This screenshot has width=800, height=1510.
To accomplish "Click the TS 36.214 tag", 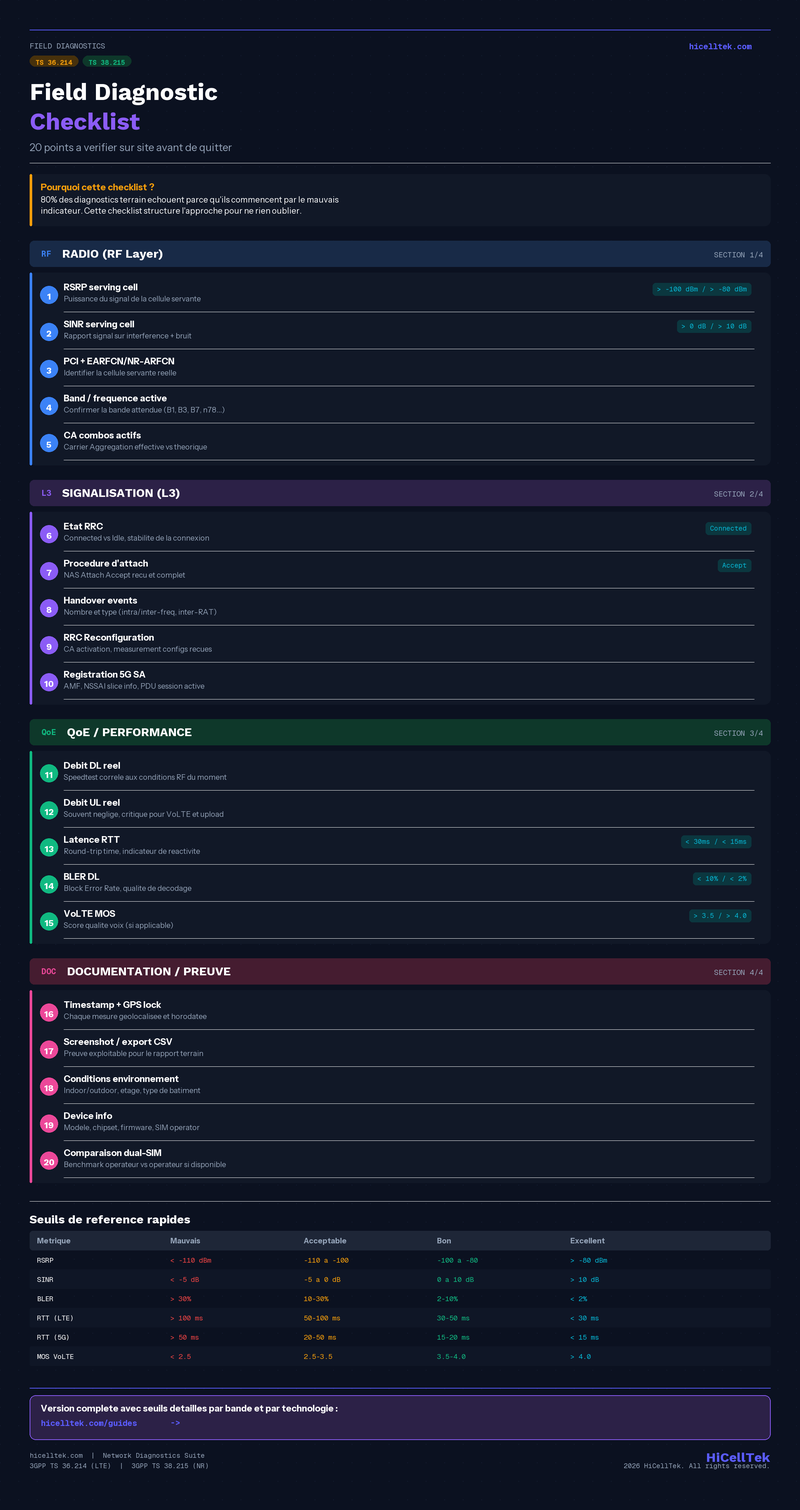I will [x=54, y=62].
